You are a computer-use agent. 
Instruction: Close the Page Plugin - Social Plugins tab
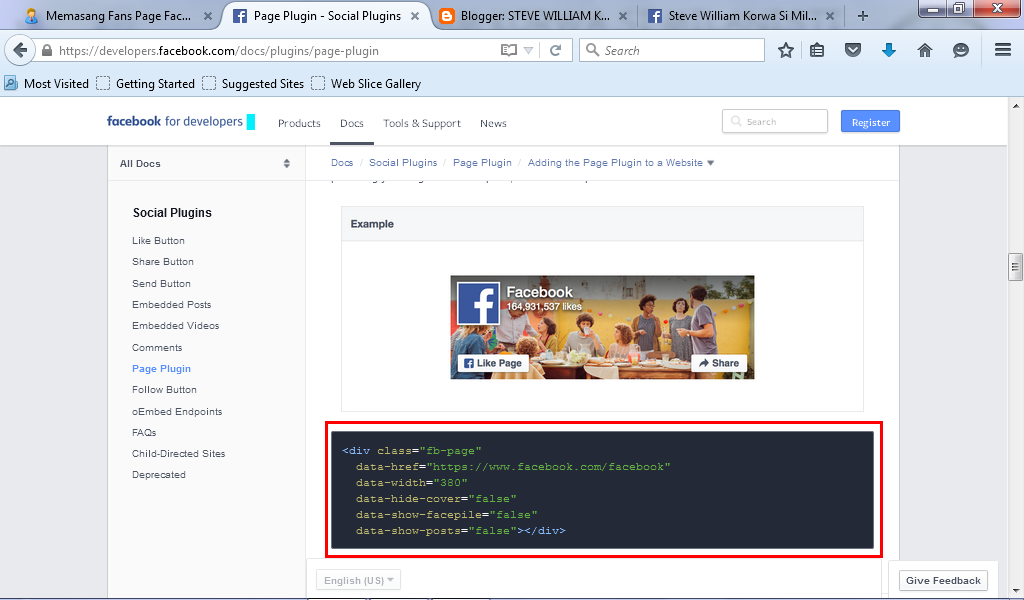click(x=415, y=16)
